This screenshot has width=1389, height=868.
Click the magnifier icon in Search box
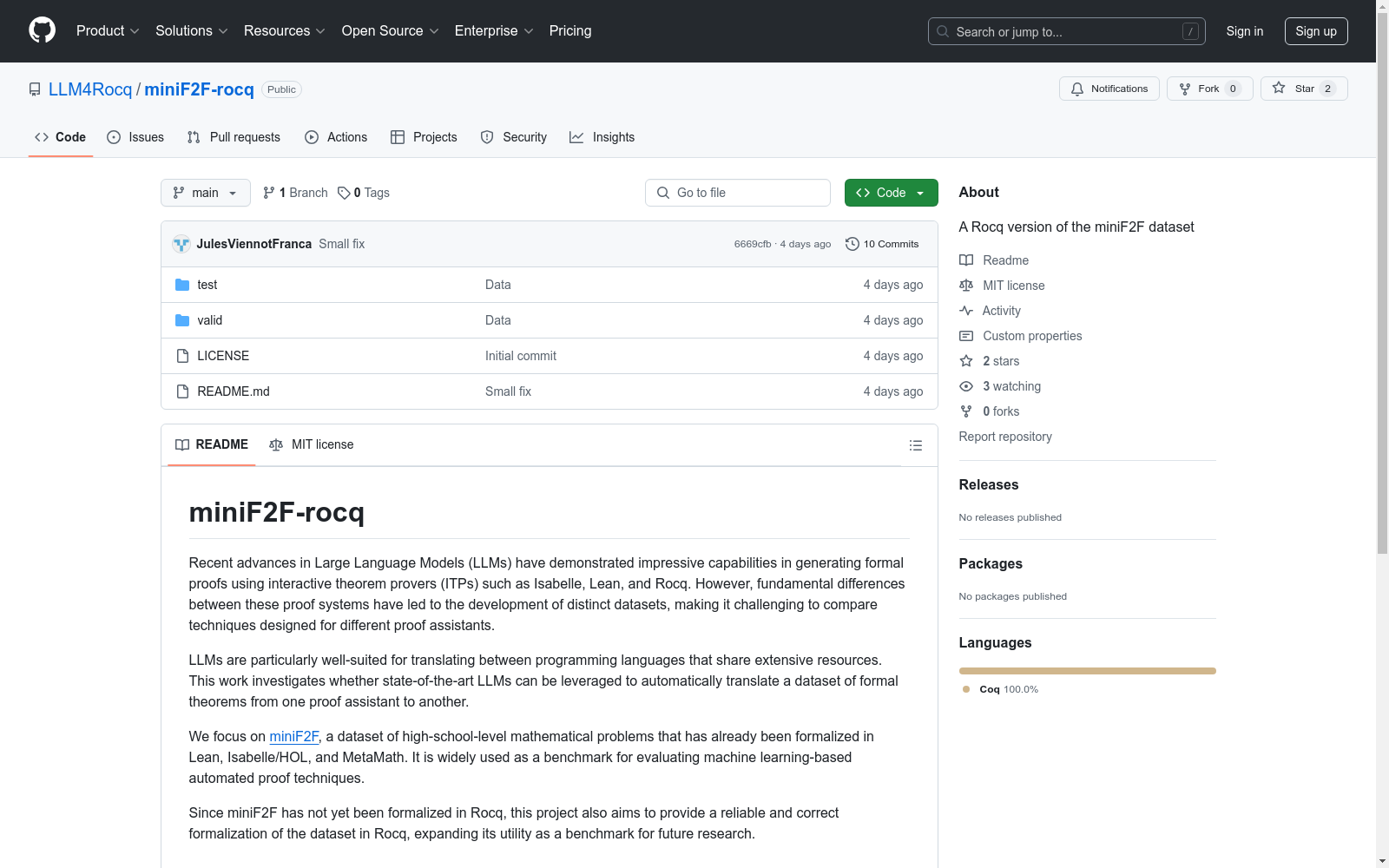click(943, 31)
